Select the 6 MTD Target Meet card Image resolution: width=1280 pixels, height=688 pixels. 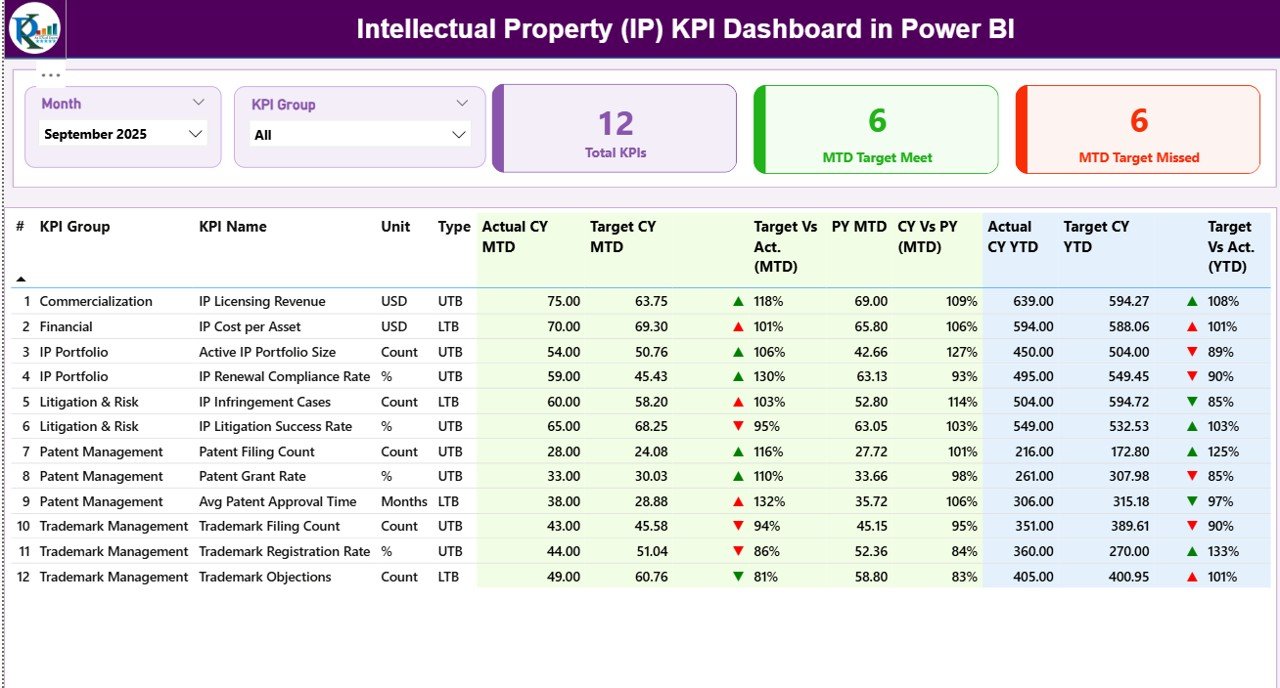pos(875,128)
